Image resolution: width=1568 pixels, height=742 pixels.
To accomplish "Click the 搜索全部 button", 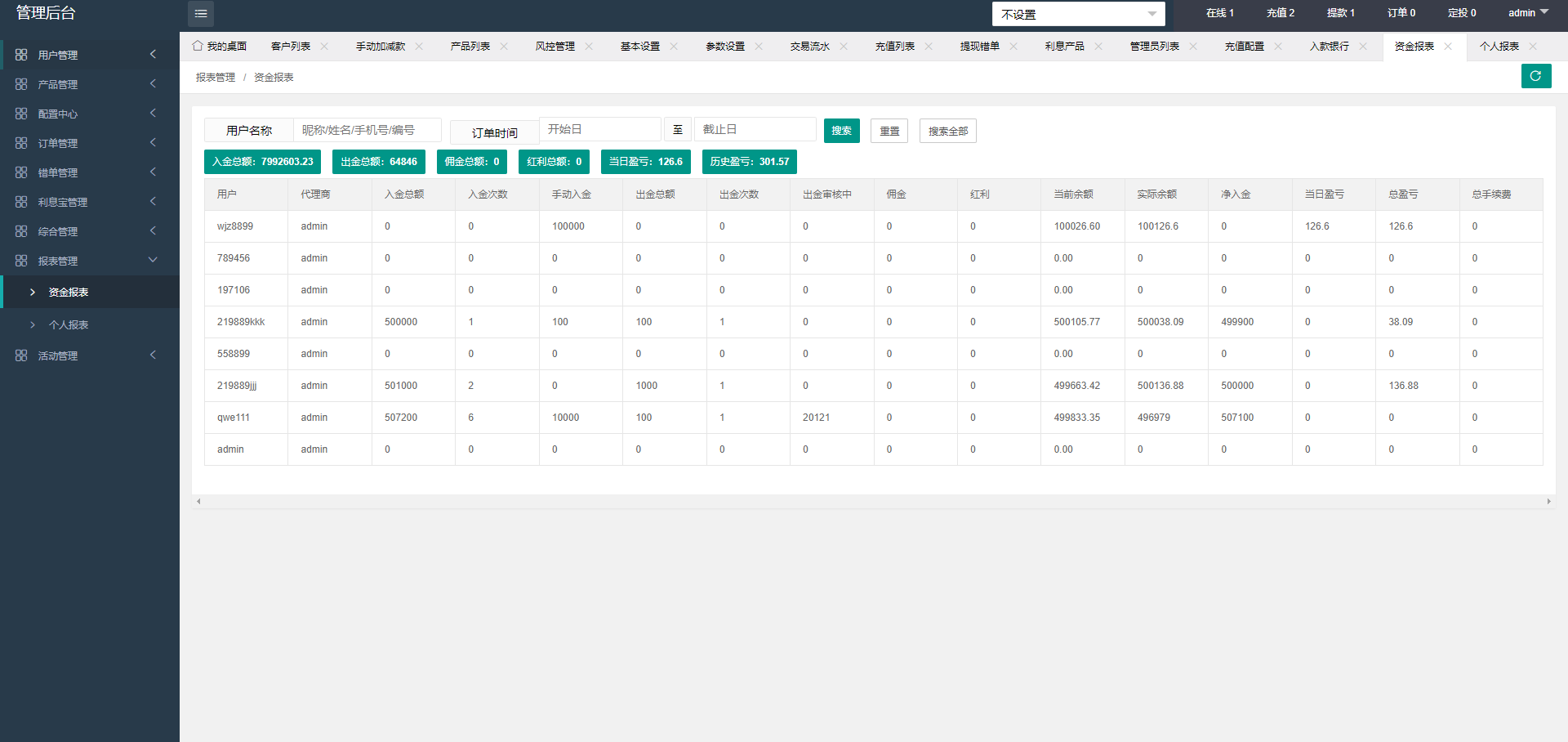I will (947, 131).
